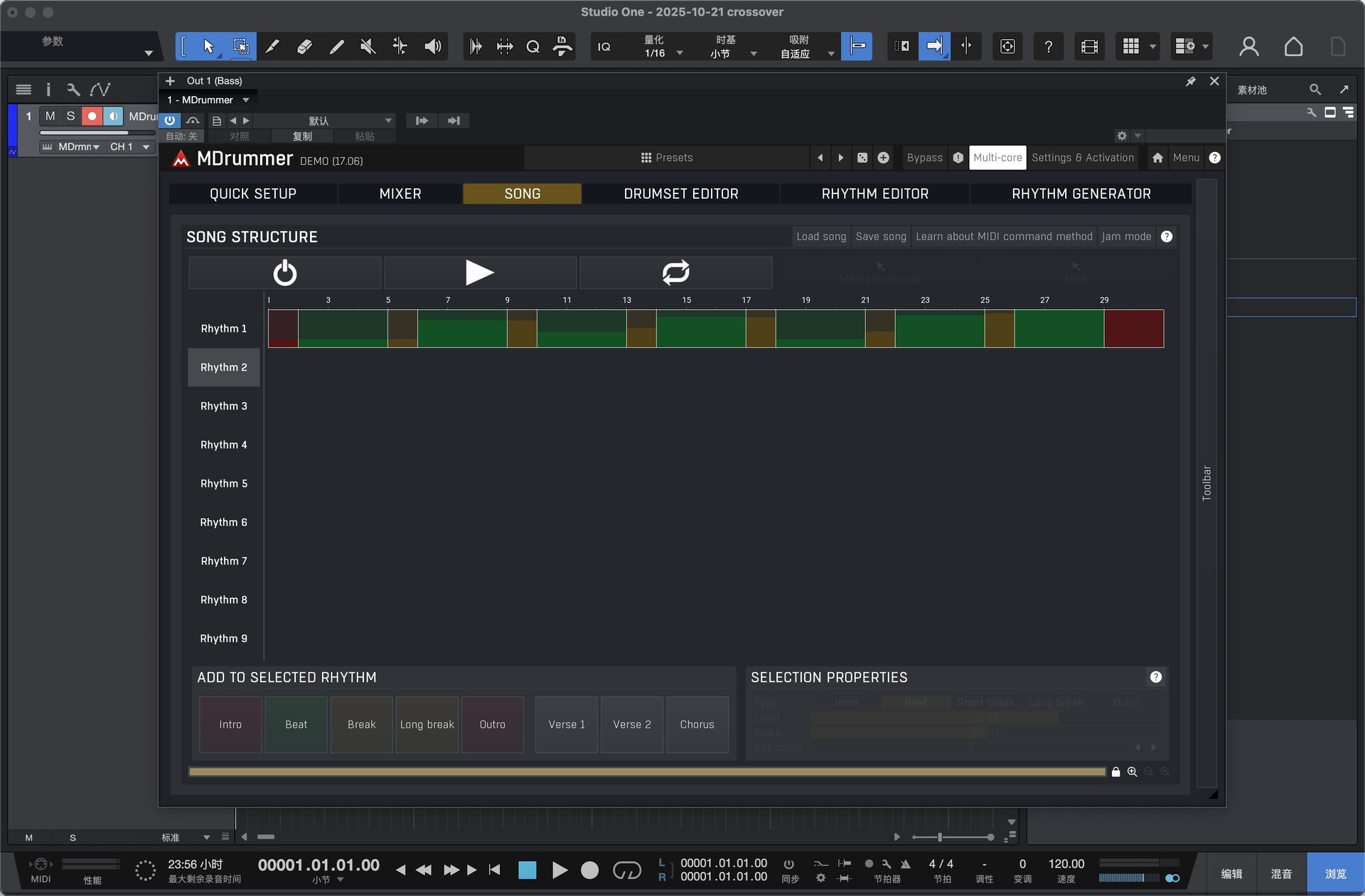
Task: Add a Chorus to selected rhythm
Action: point(696,725)
